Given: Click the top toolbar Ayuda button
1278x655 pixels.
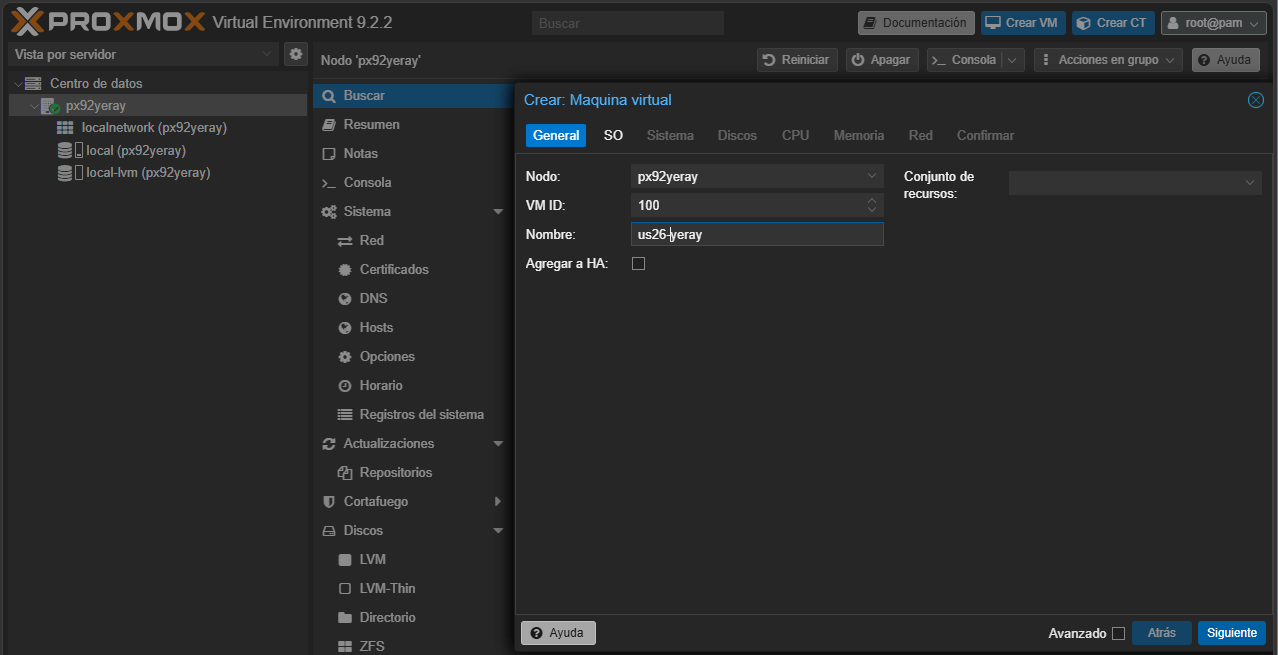Looking at the screenshot, I should pyautogui.click(x=1226, y=60).
